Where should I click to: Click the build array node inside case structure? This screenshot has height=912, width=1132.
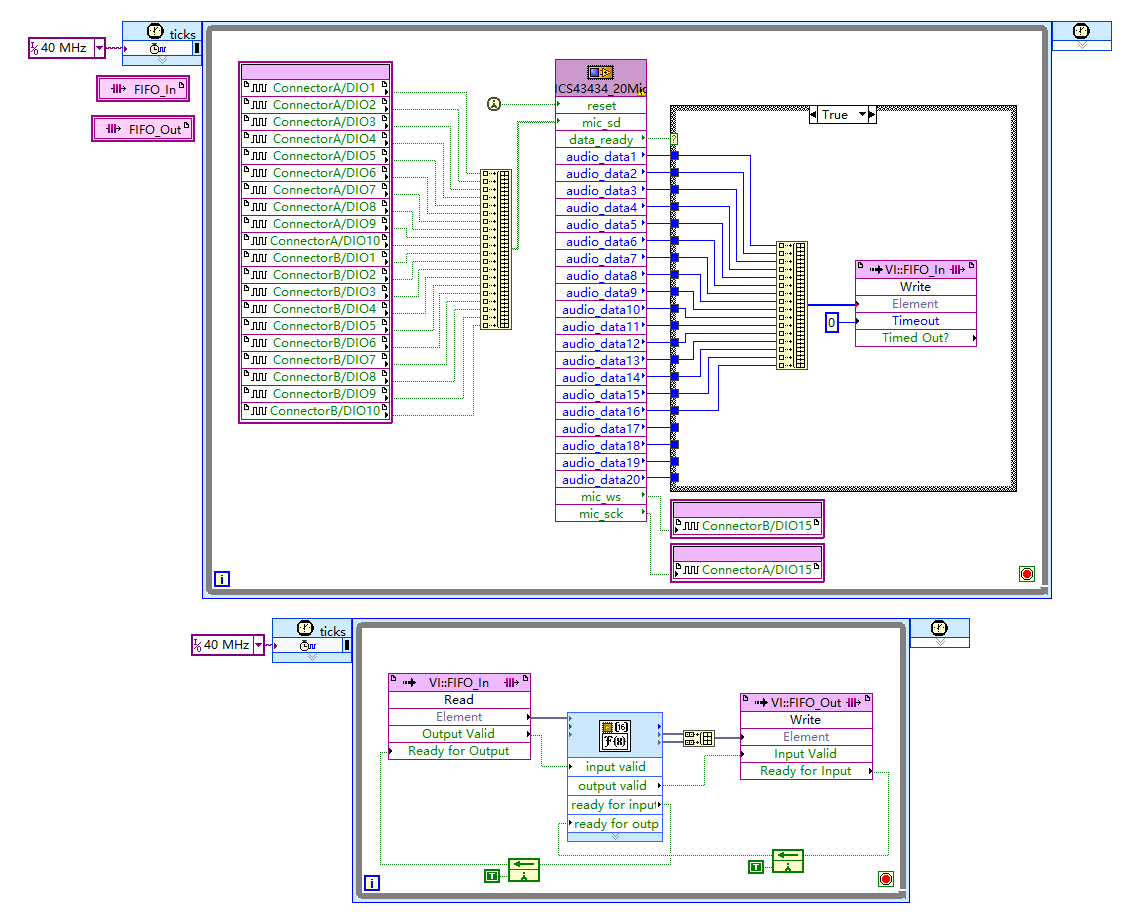[x=792, y=305]
